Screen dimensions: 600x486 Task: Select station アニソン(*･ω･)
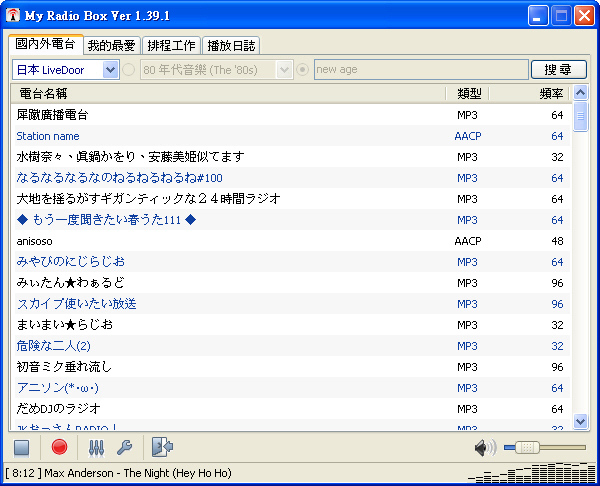292,388
